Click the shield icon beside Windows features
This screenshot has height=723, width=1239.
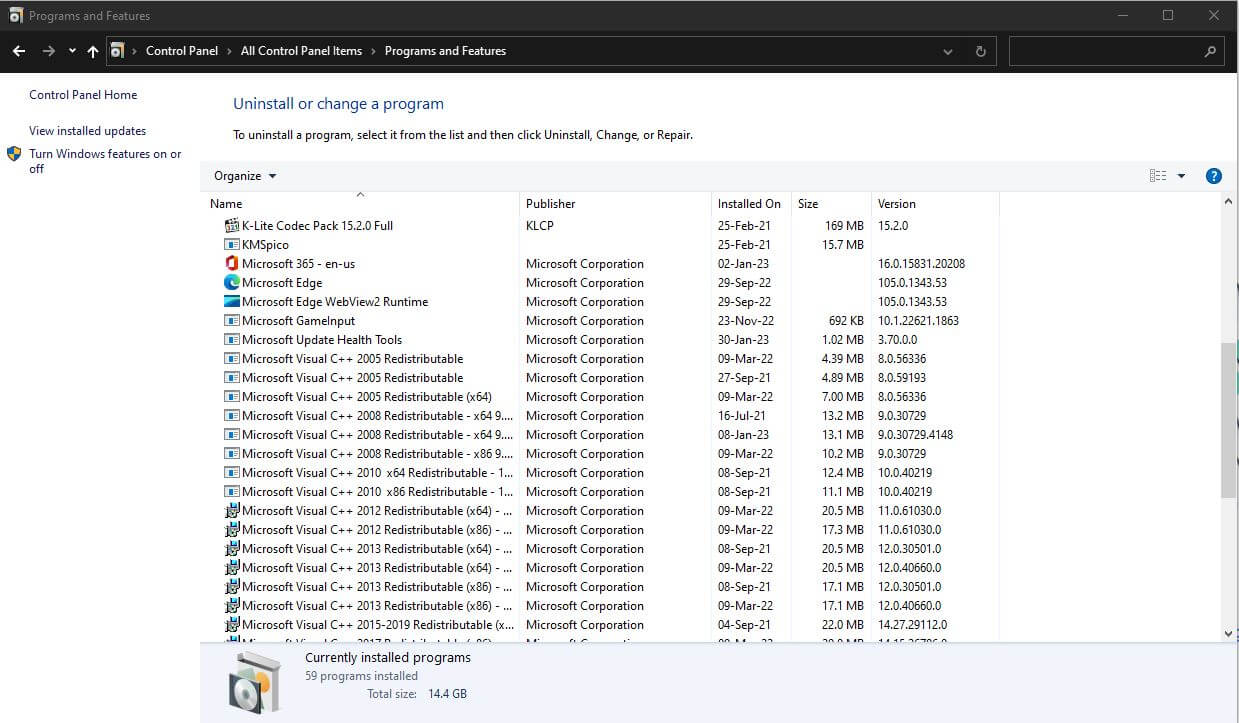tap(14, 154)
